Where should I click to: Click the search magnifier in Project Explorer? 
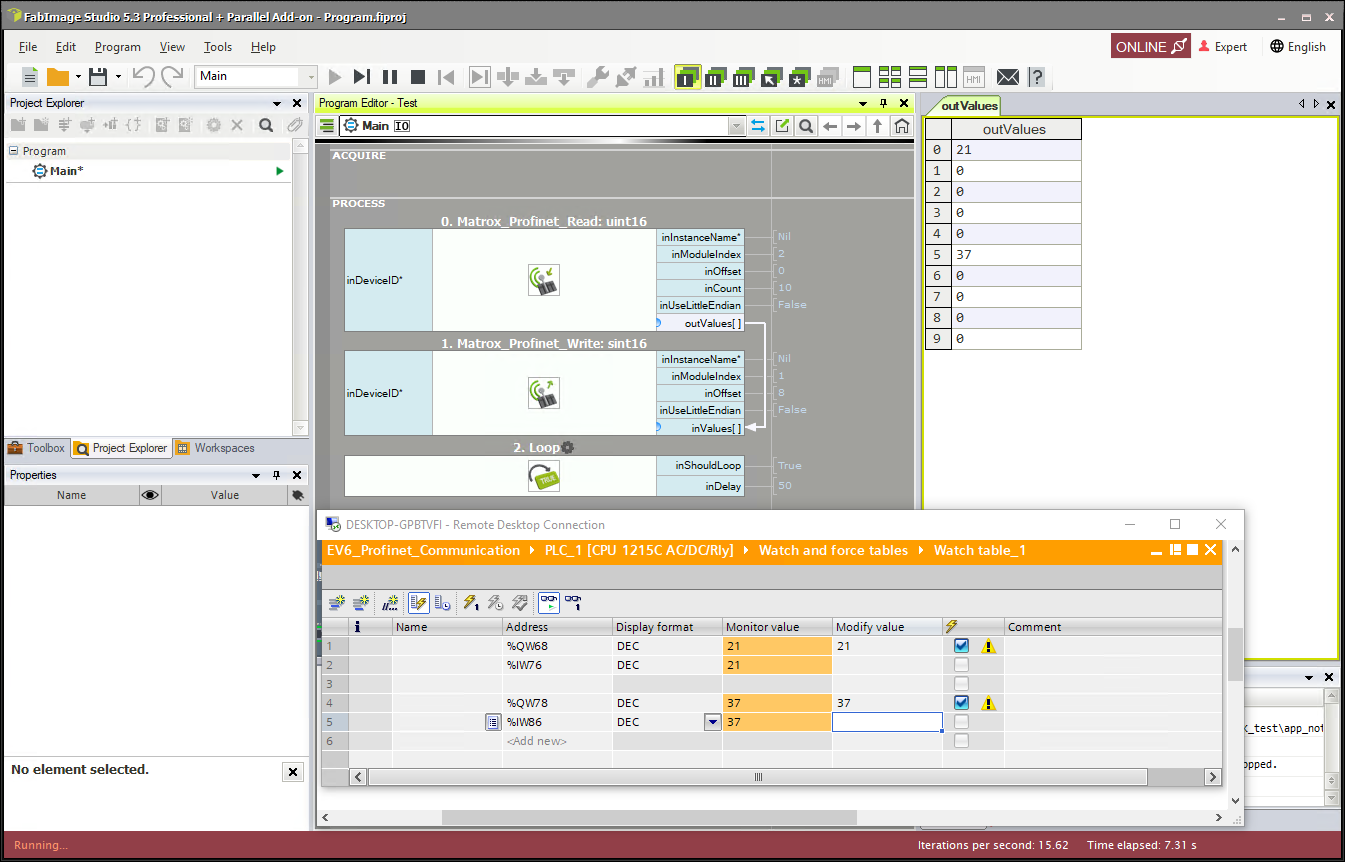[x=266, y=125]
